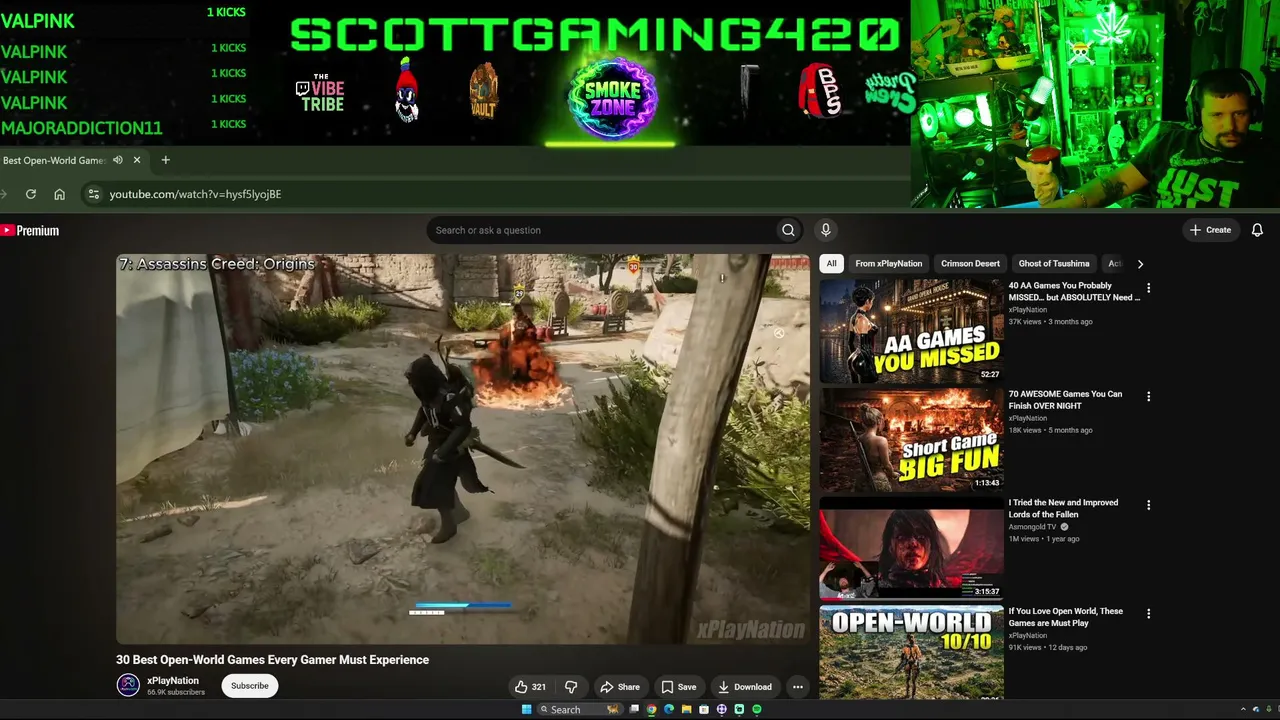Save the video to a playlist
Screen dimensions: 1280x720
[x=678, y=687]
